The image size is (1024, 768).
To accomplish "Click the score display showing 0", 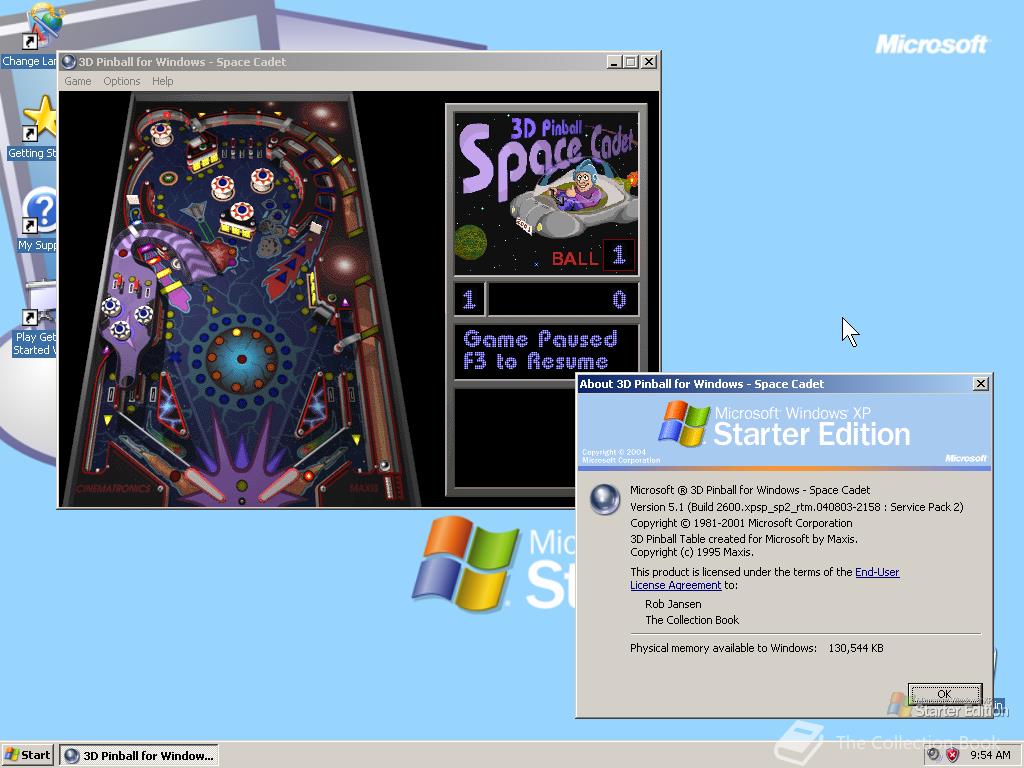I will pos(563,299).
